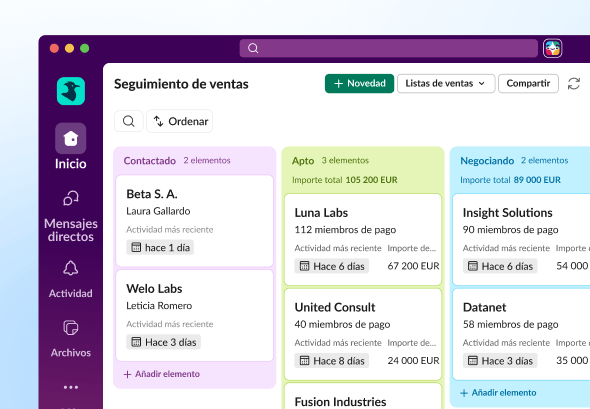Open Mensajes directos in sidebar

[71, 216]
